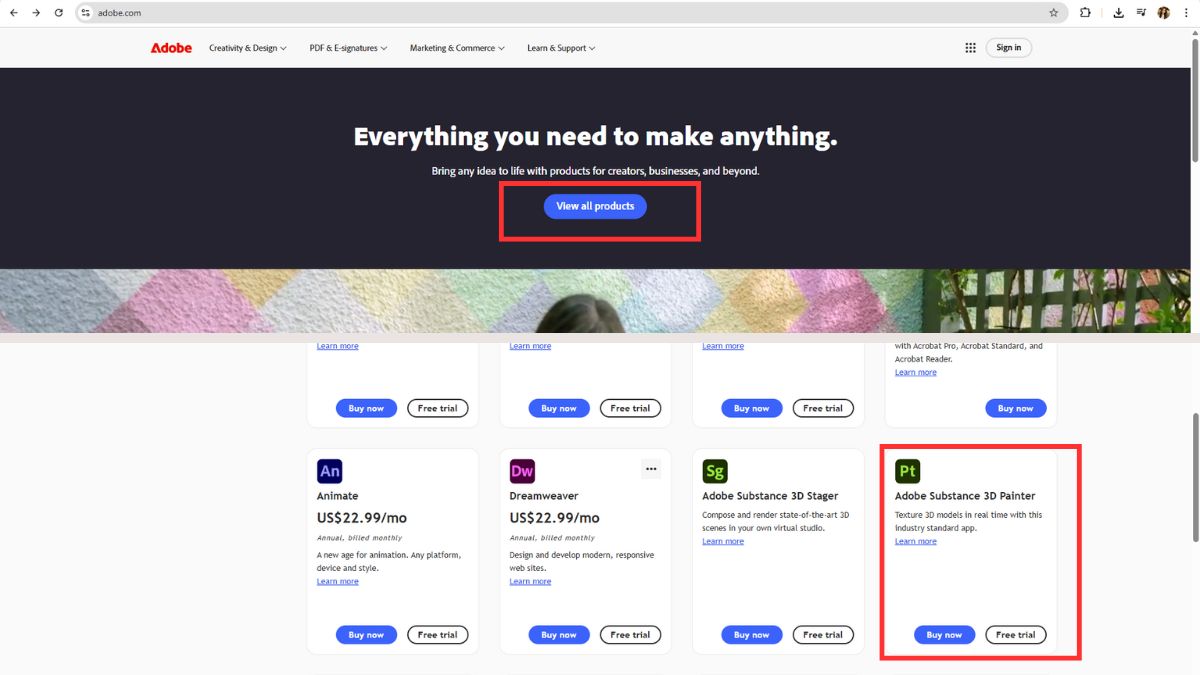Open the Learn & Support dropdown
Screen dimensions: 1200x675
click(x=561, y=48)
